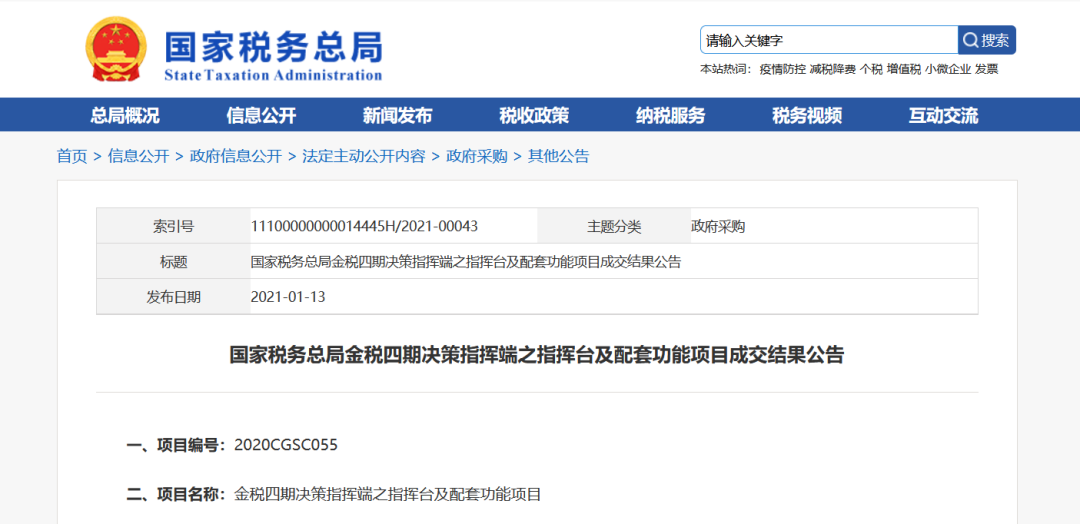Open 其他公告 breadcrumb link
Image resolution: width=1080 pixels, height=524 pixels.
(559, 156)
